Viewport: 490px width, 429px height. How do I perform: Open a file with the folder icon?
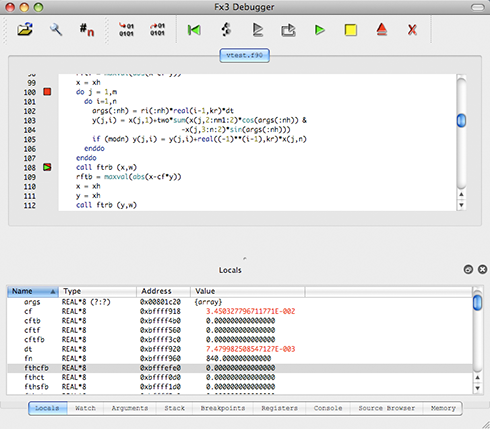click(x=25, y=30)
